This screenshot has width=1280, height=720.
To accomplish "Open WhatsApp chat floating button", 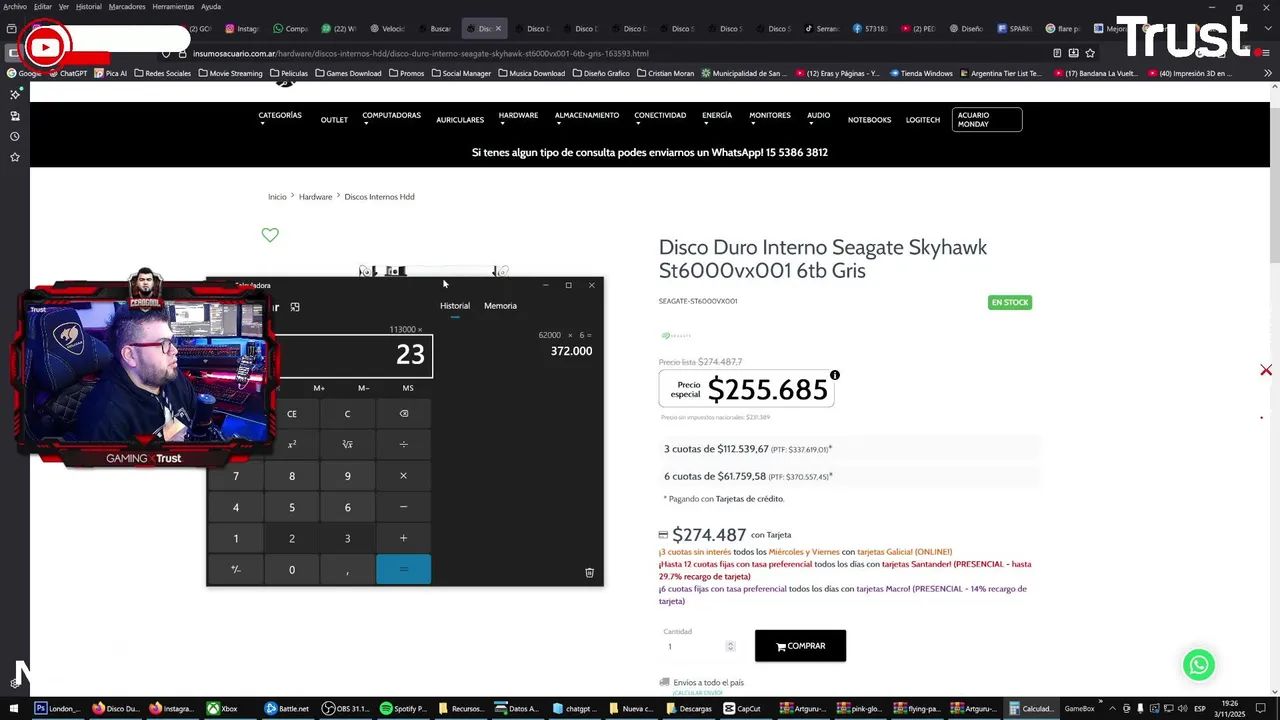I will pyautogui.click(x=1198, y=665).
